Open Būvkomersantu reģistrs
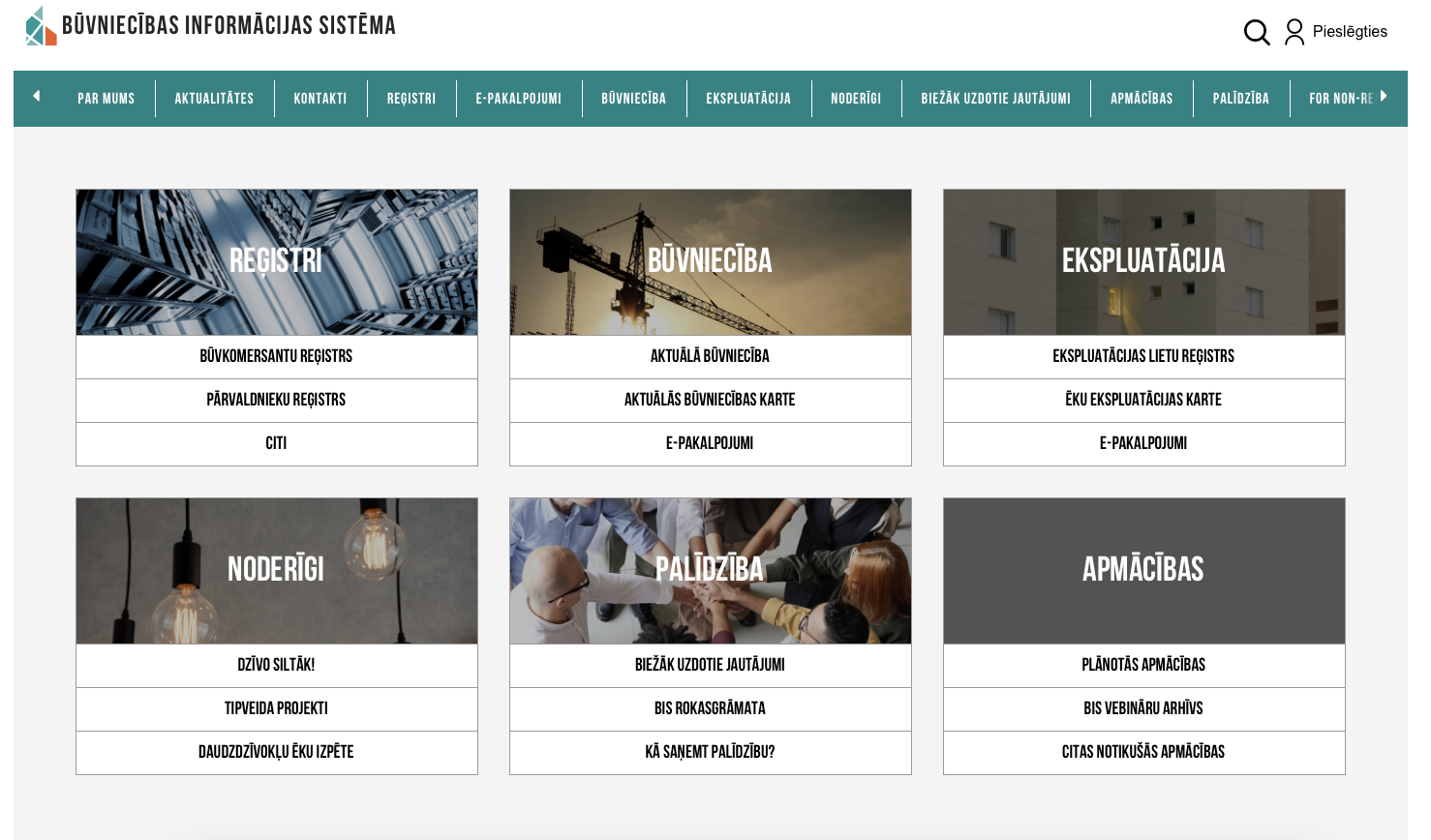This screenshot has height=840, width=1431. (x=277, y=357)
